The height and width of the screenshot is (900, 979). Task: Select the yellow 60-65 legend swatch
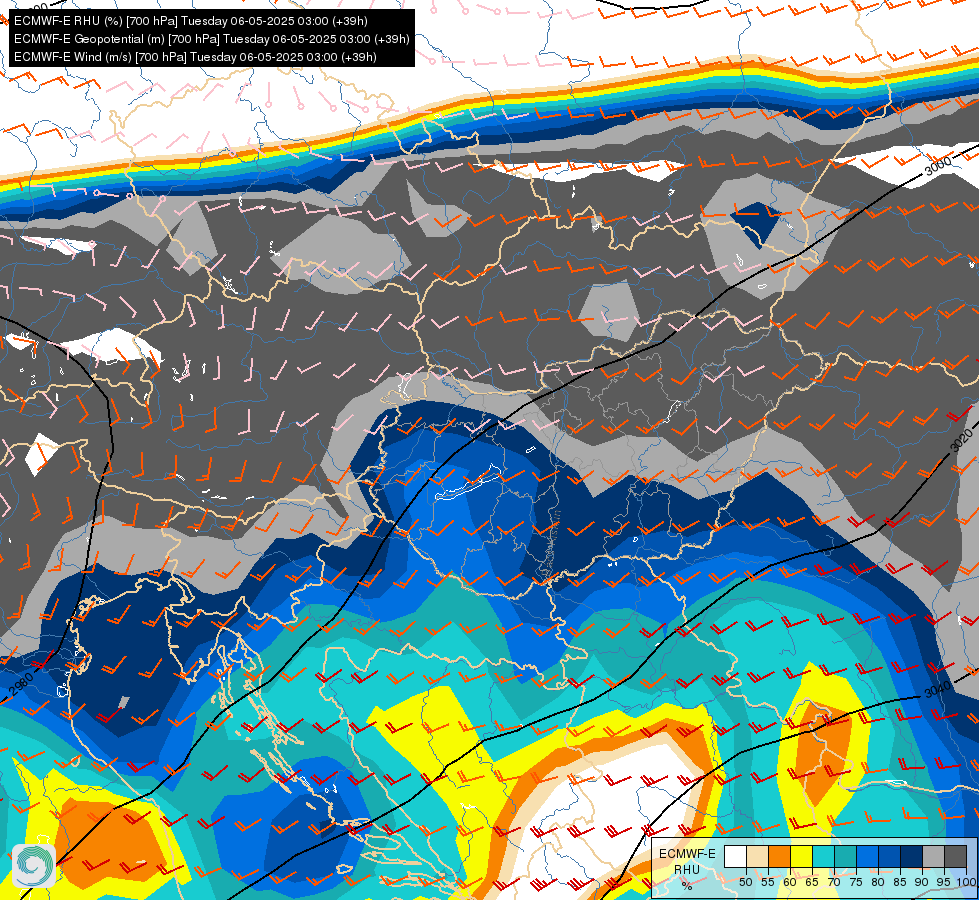point(802,856)
